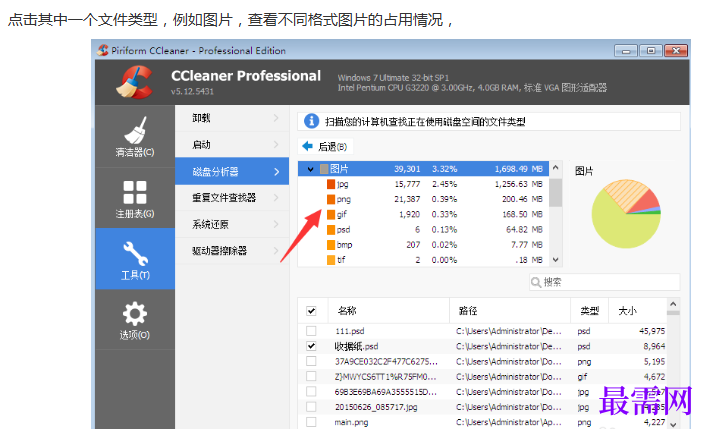
Task: Open the 驱动器擦除器 menu item
Action: pyautogui.click(x=232, y=250)
